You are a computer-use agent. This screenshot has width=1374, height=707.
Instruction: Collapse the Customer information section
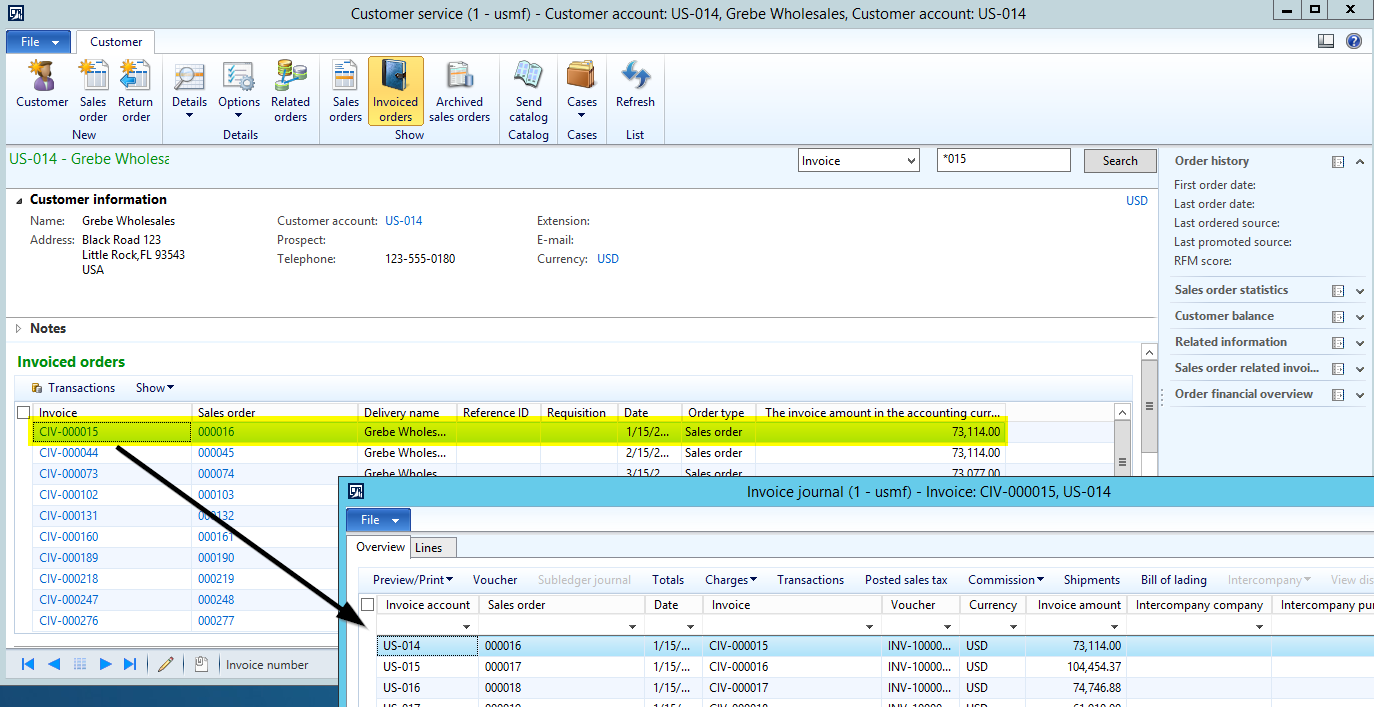21,200
